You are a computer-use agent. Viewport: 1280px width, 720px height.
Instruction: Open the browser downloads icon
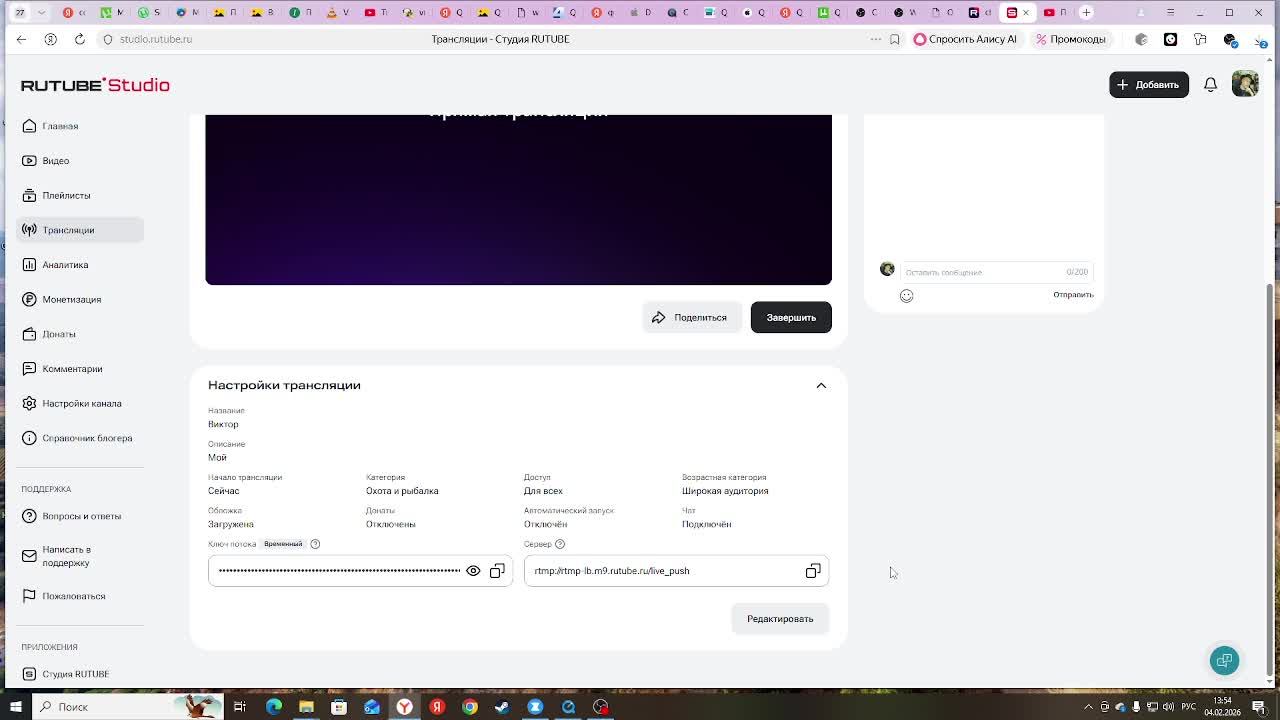pyautogui.click(x=1259, y=39)
